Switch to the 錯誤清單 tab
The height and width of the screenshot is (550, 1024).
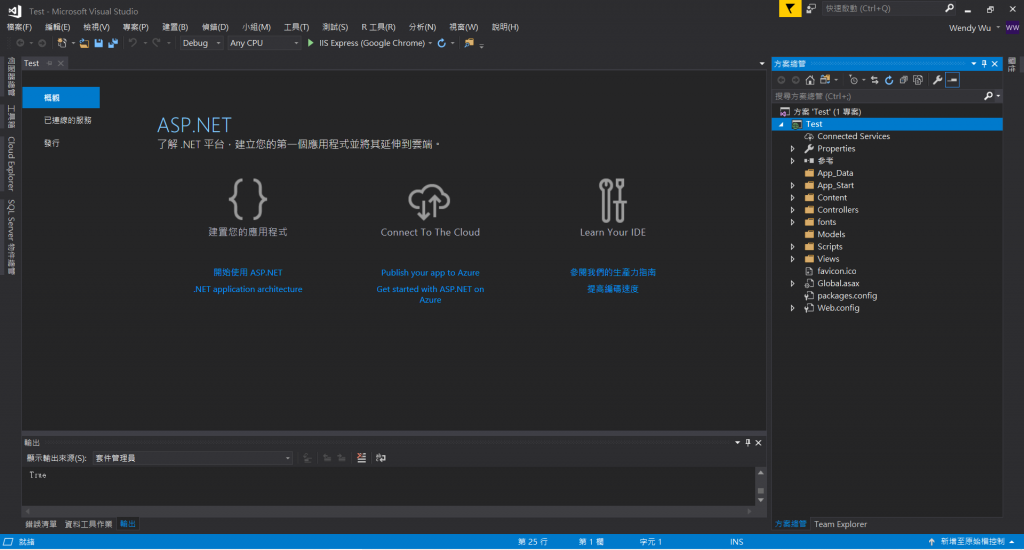(x=41, y=524)
